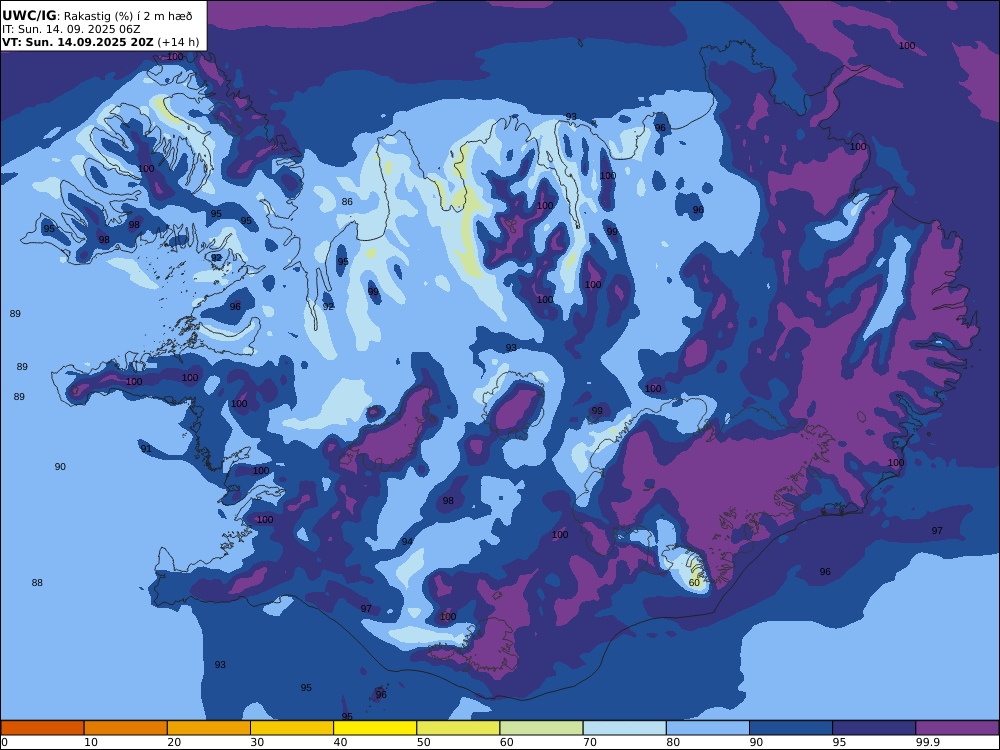Click the '80' legend tick label
Viewport: 1000px width, 750px height.
click(673, 742)
